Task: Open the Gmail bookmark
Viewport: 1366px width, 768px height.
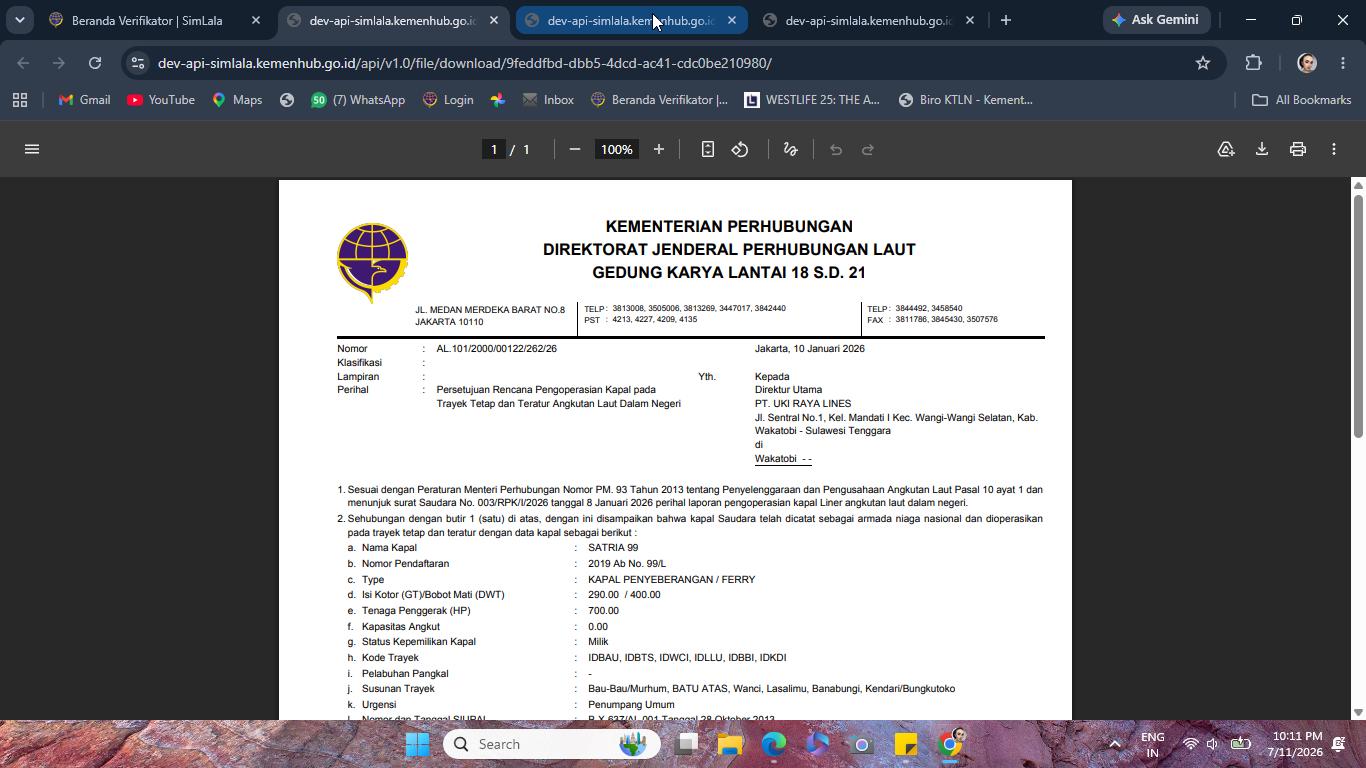Action: point(85,100)
